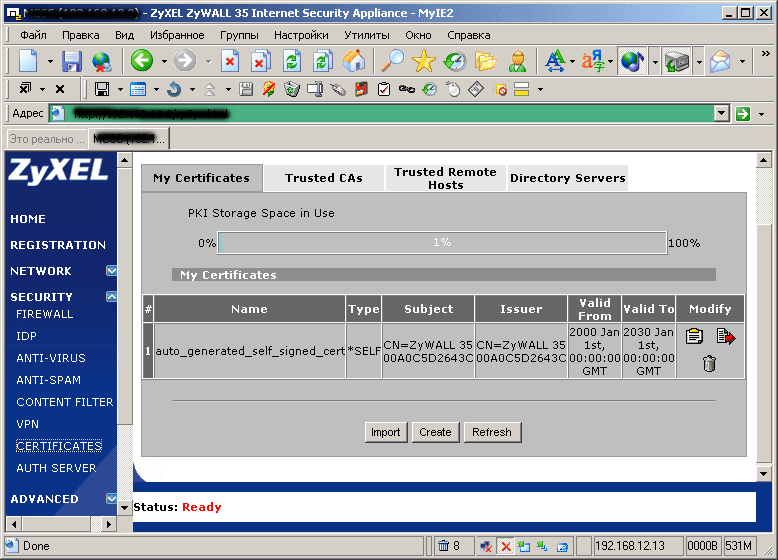This screenshot has height=560, width=778.
Task: Click the Stop page icon
Action: [230, 61]
